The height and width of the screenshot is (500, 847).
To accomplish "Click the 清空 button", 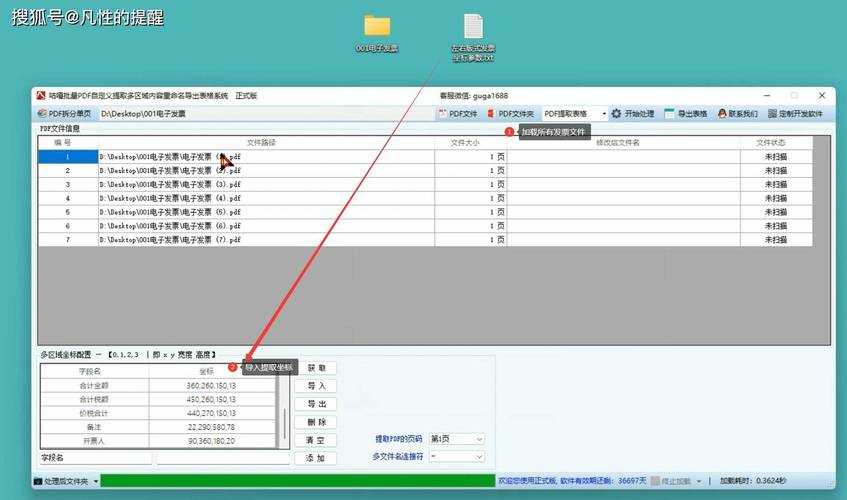I will point(316,440).
